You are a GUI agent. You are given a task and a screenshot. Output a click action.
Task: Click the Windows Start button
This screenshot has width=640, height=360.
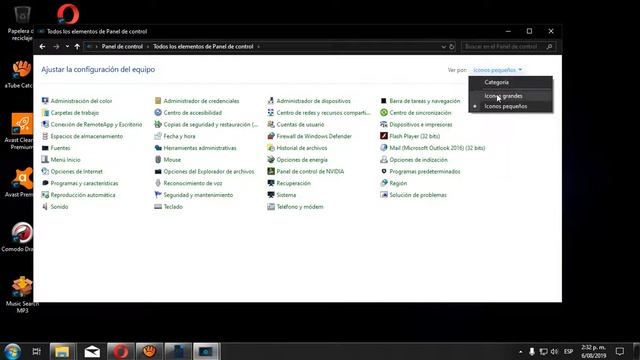click(x=12, y=351)
